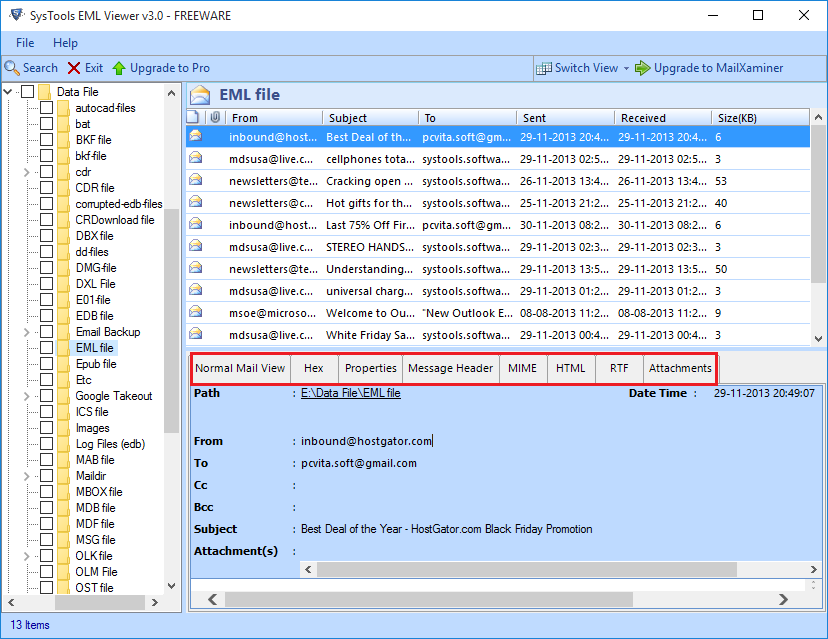Select the Last 75% Off email row

point(498,225)
